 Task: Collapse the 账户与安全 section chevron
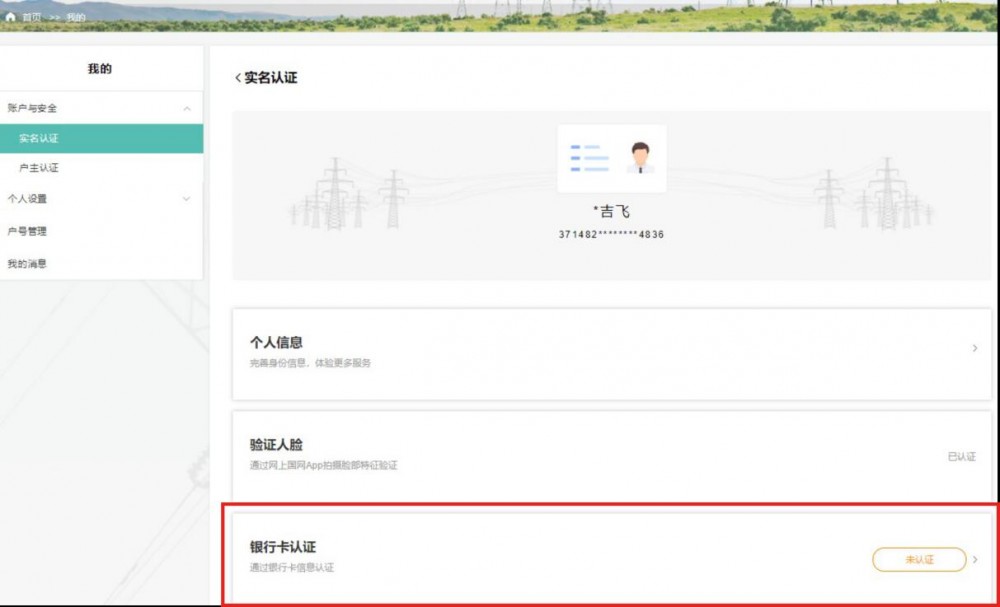[x=186, y=108]
